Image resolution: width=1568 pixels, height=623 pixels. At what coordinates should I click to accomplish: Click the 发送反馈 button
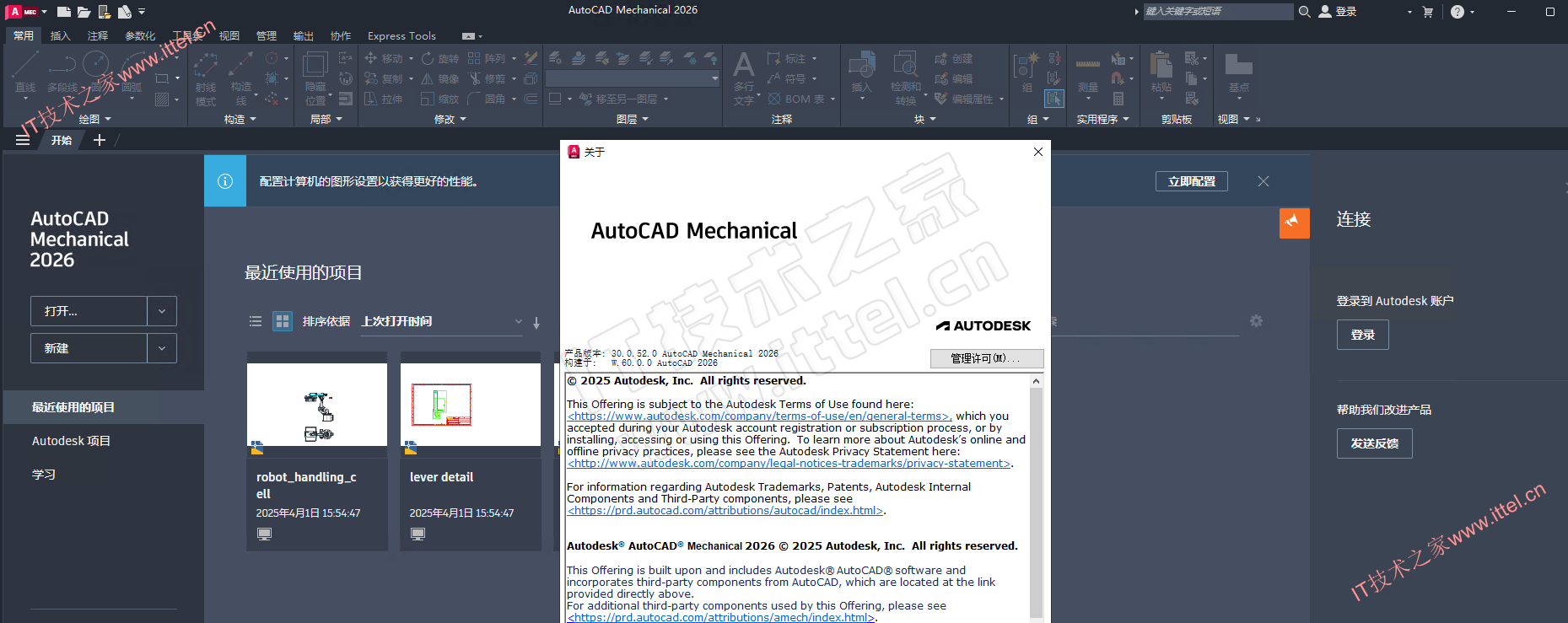tap(1375, 443)
